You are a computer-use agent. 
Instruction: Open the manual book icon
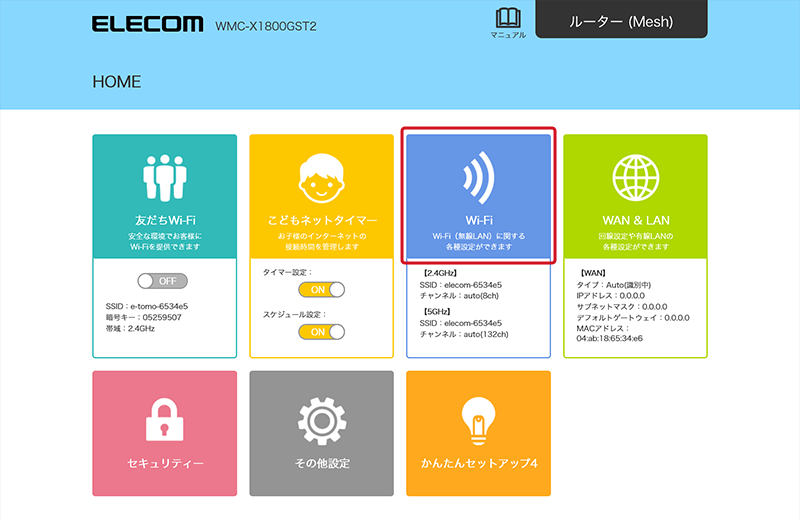click(508, 18)
